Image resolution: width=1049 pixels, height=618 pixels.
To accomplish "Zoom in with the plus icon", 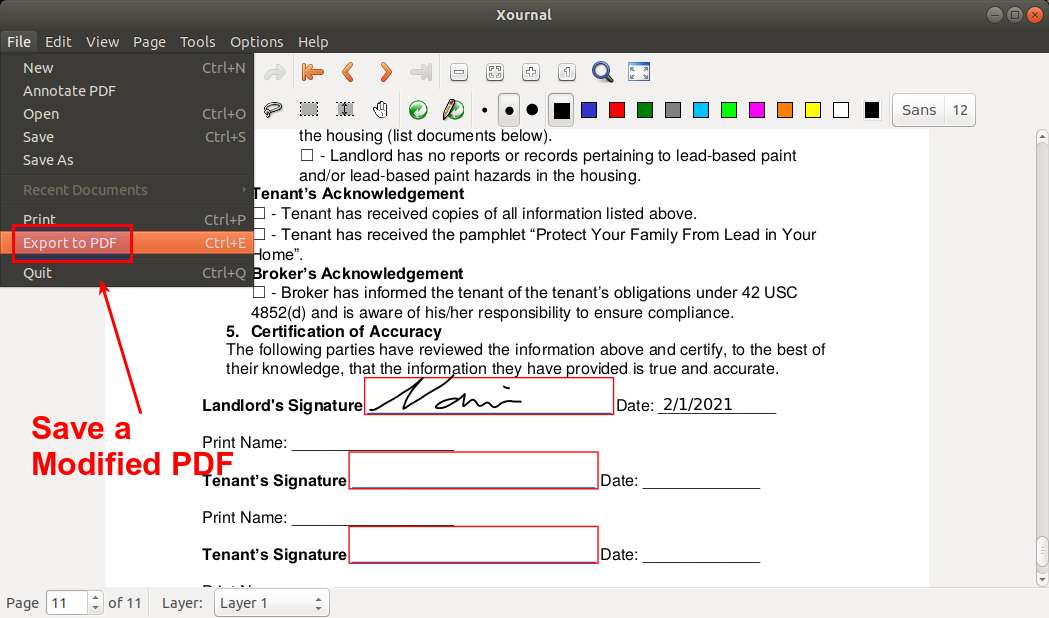I will click(x=531, y=72).
